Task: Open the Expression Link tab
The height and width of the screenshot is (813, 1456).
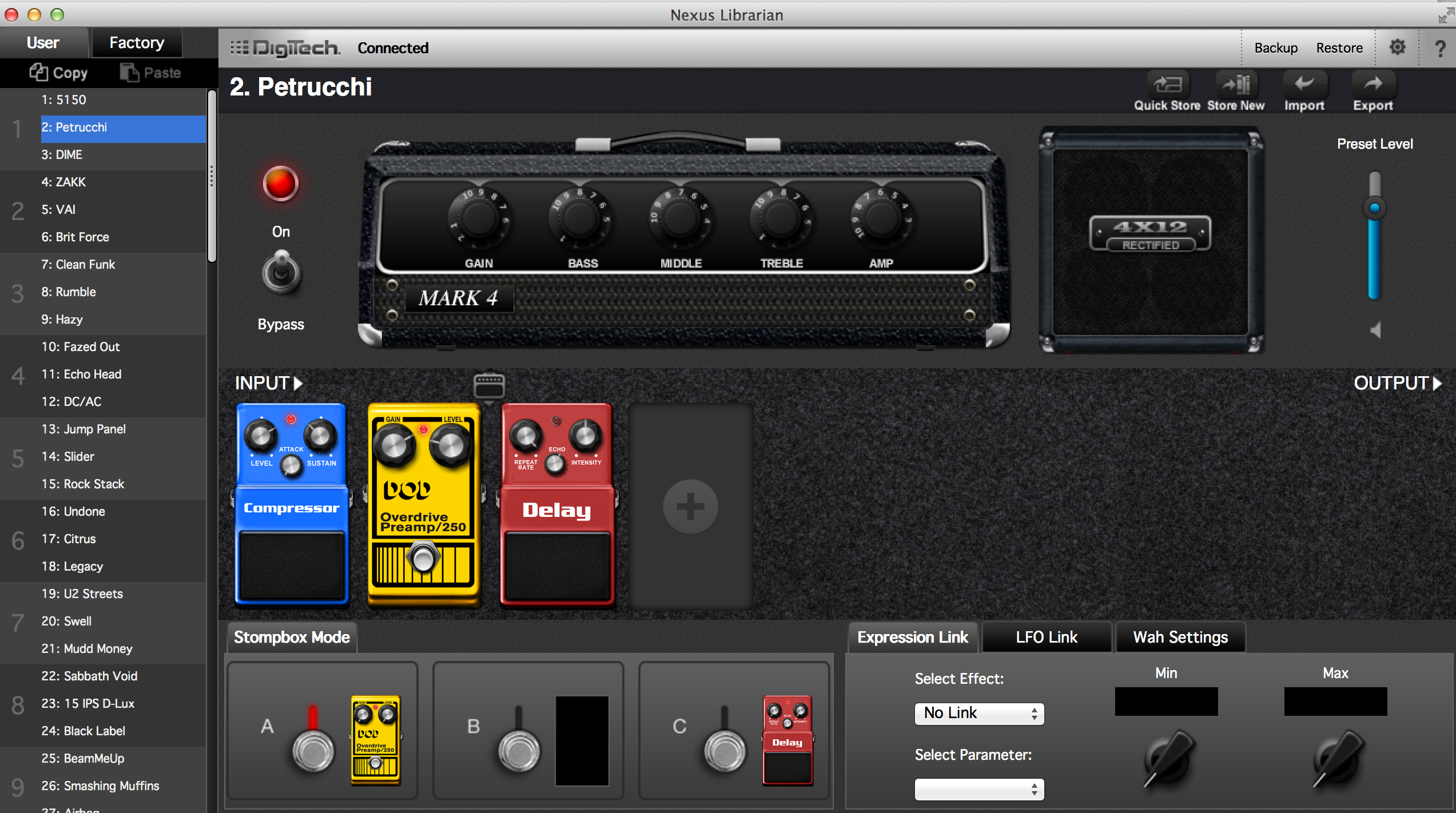Action: pos(913,637)
